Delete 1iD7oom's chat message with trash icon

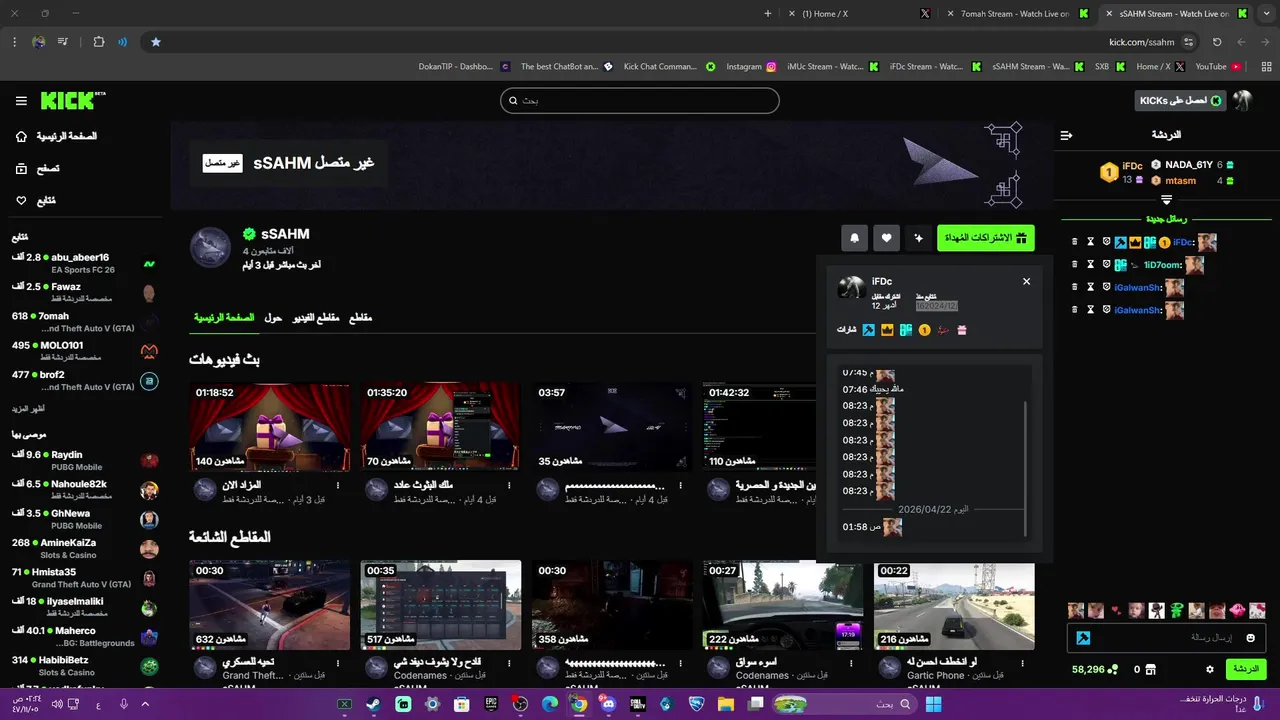(x=1074, y=265)
